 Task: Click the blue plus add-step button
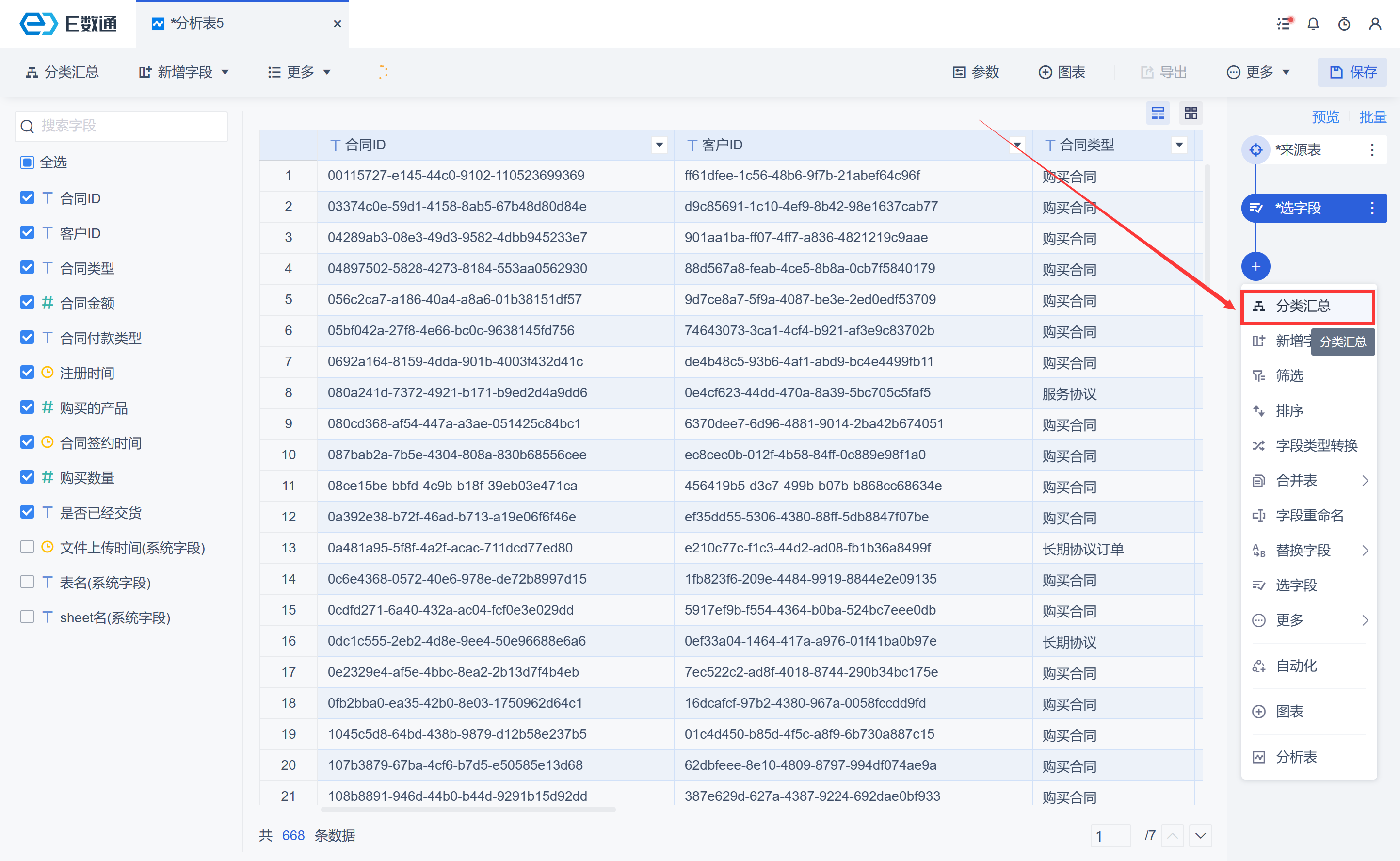click(x=1255, y=266)
